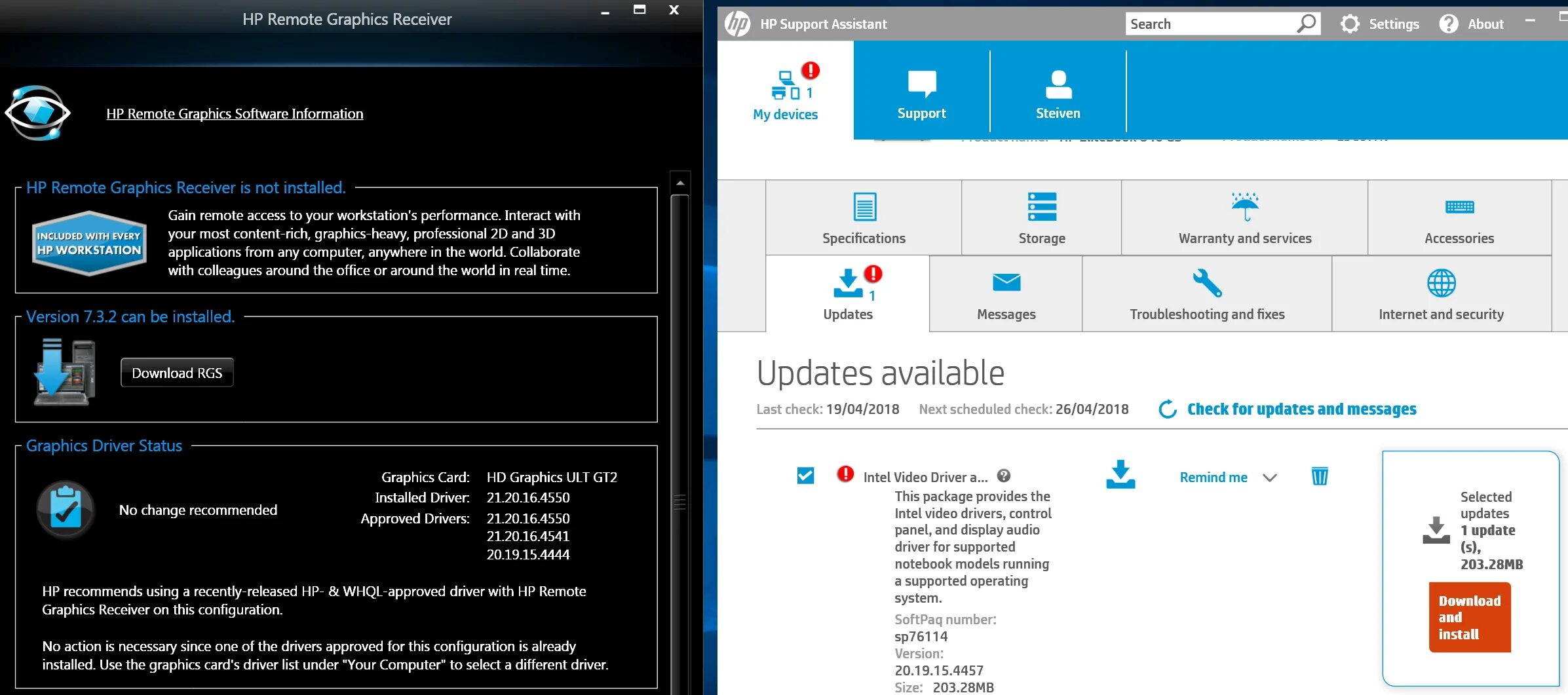The image size is (1568, 695).
Task: Click Installed Driver value 21.20.16.4550
Action: (x=528, y=498)
